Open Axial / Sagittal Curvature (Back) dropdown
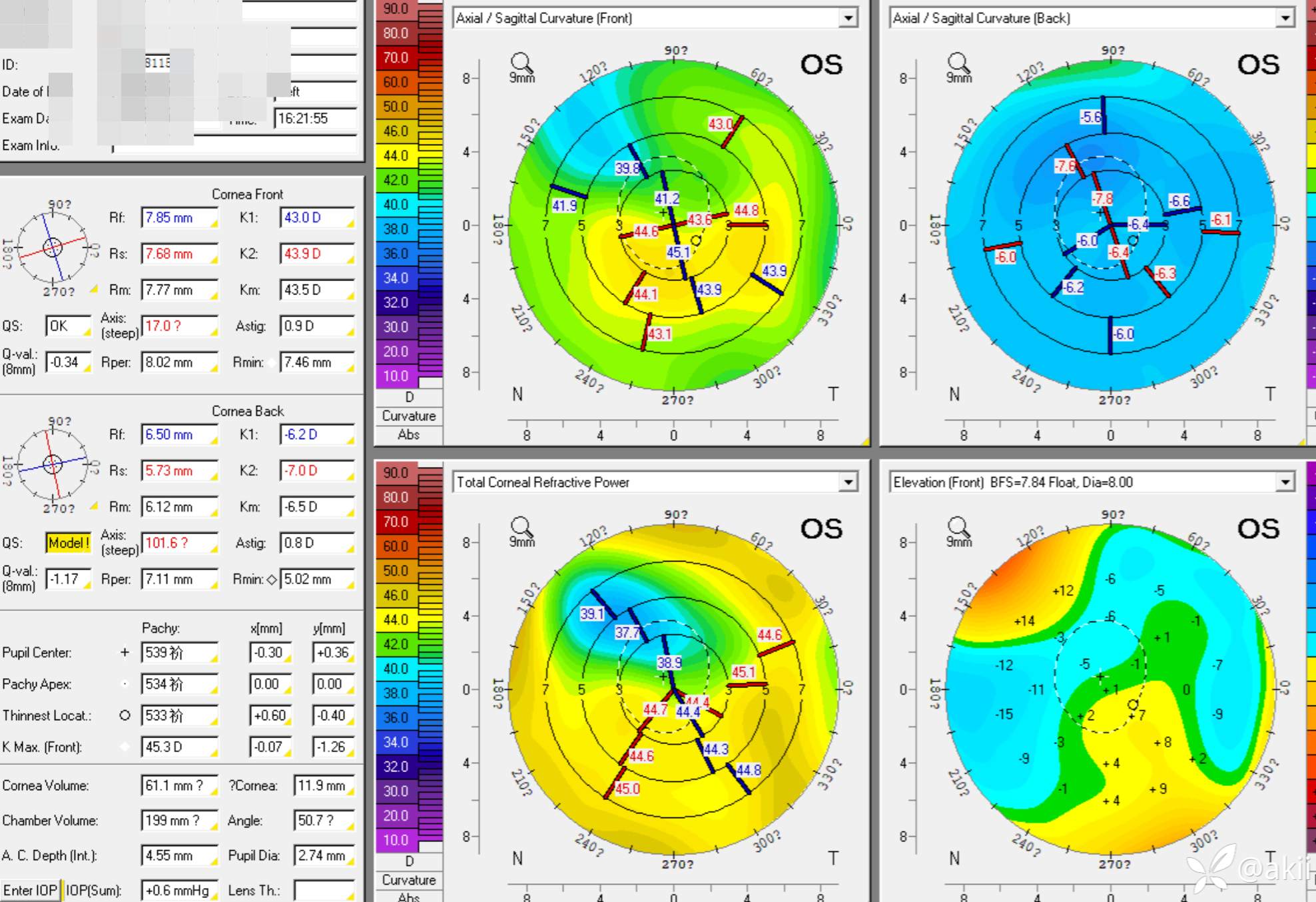 1285,18
